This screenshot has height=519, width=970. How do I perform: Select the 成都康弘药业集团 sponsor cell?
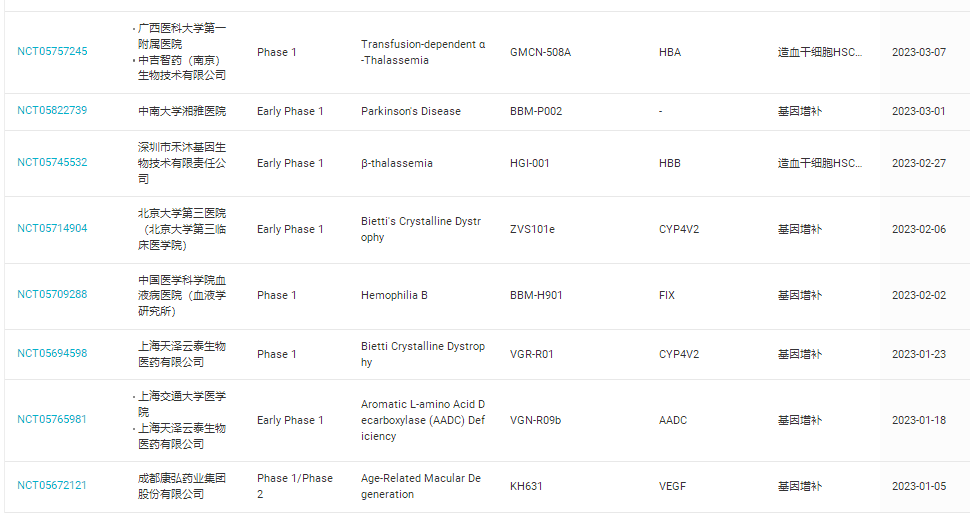tap(182, 486)
